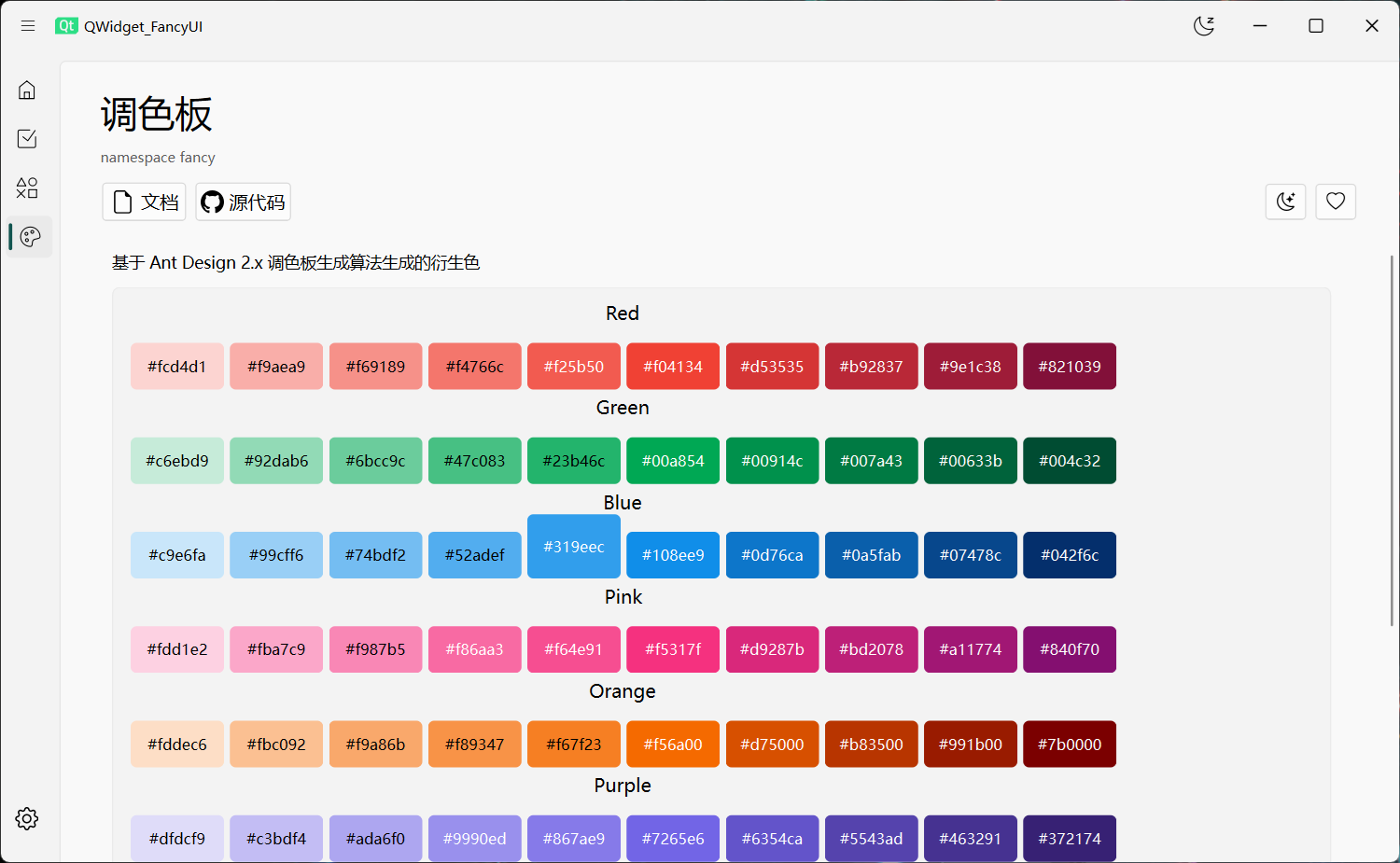The image size is (1400, 863).
Task: Pick red swatch #821039
Action: (x=1070, y=367)
